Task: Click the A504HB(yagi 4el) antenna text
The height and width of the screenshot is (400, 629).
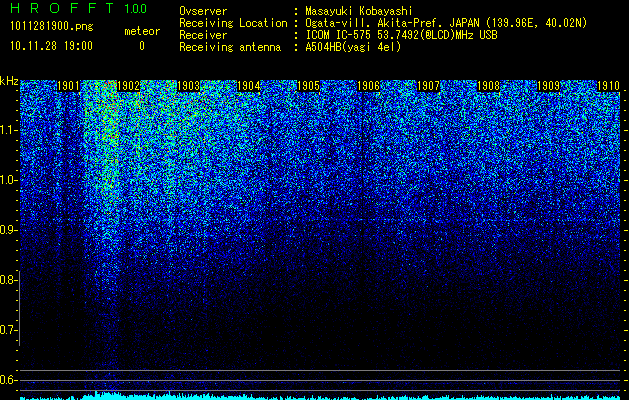Action: (353, 47)
